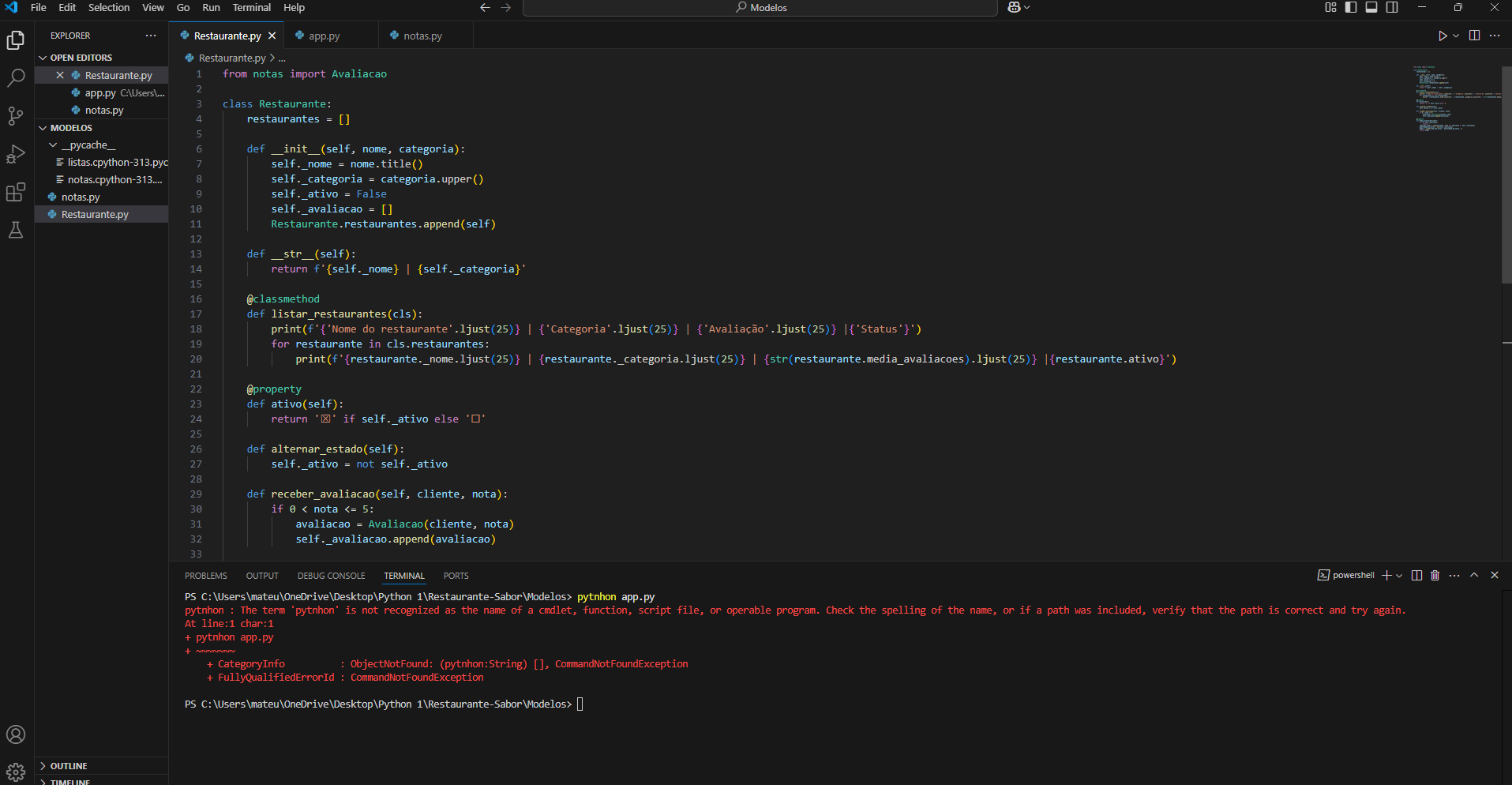The width and height of the screenshot is (1512, 785).
Task: Switch to the Debug Console tab
Action: pos(332,576)
